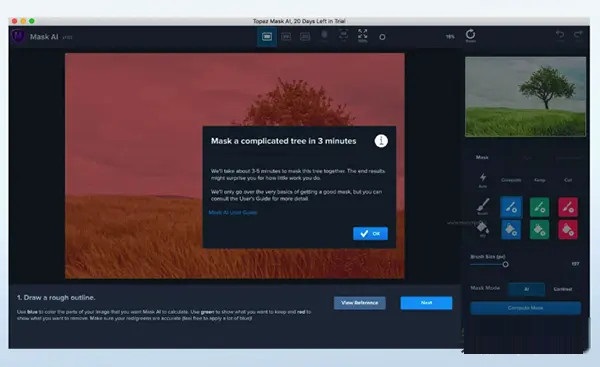This screenshot has width=600, height=367.
Task: Click "1. Draw a rough outline." step title
Action: click(x=56, y=297)
